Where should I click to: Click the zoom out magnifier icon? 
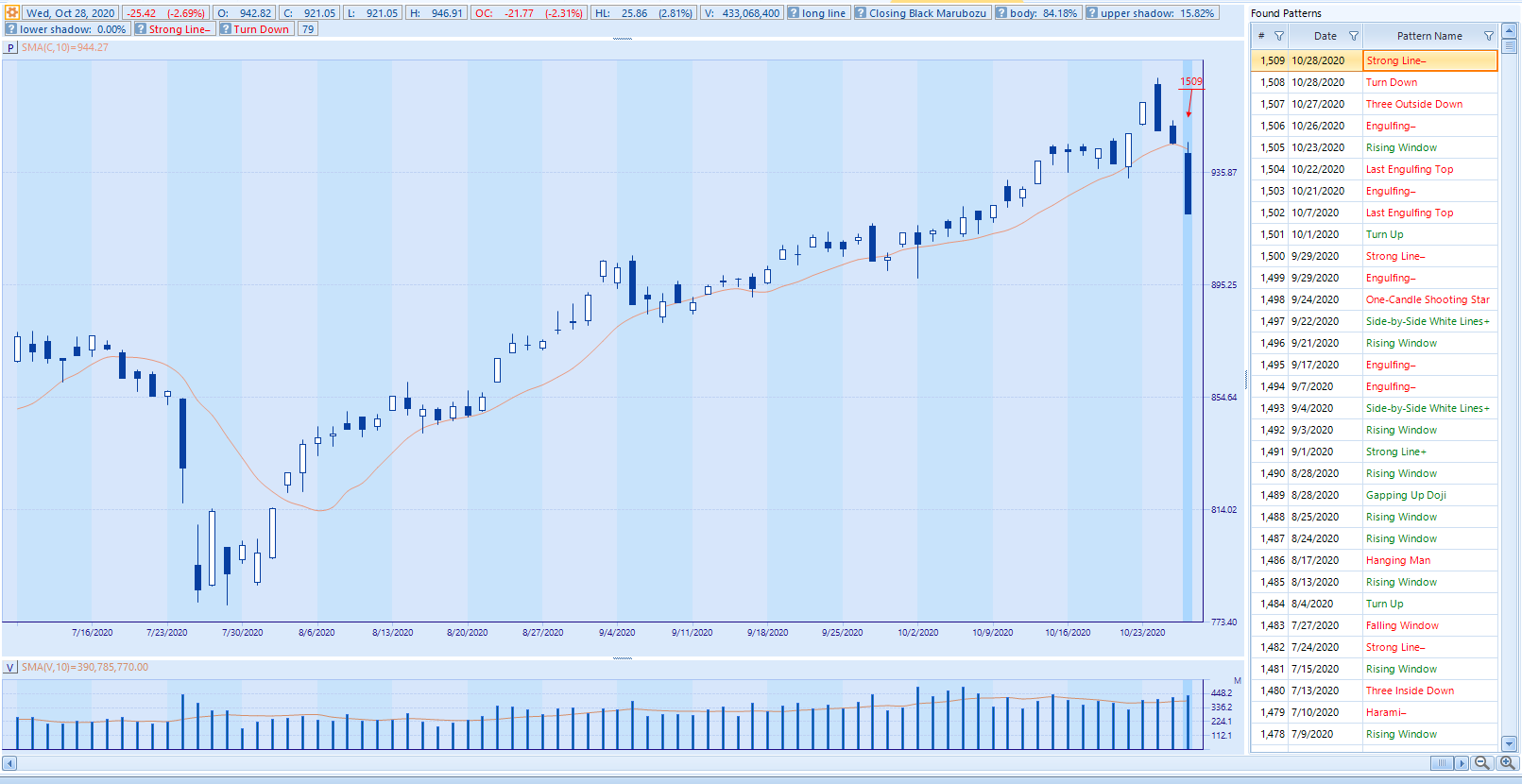tap(1482, 763)
